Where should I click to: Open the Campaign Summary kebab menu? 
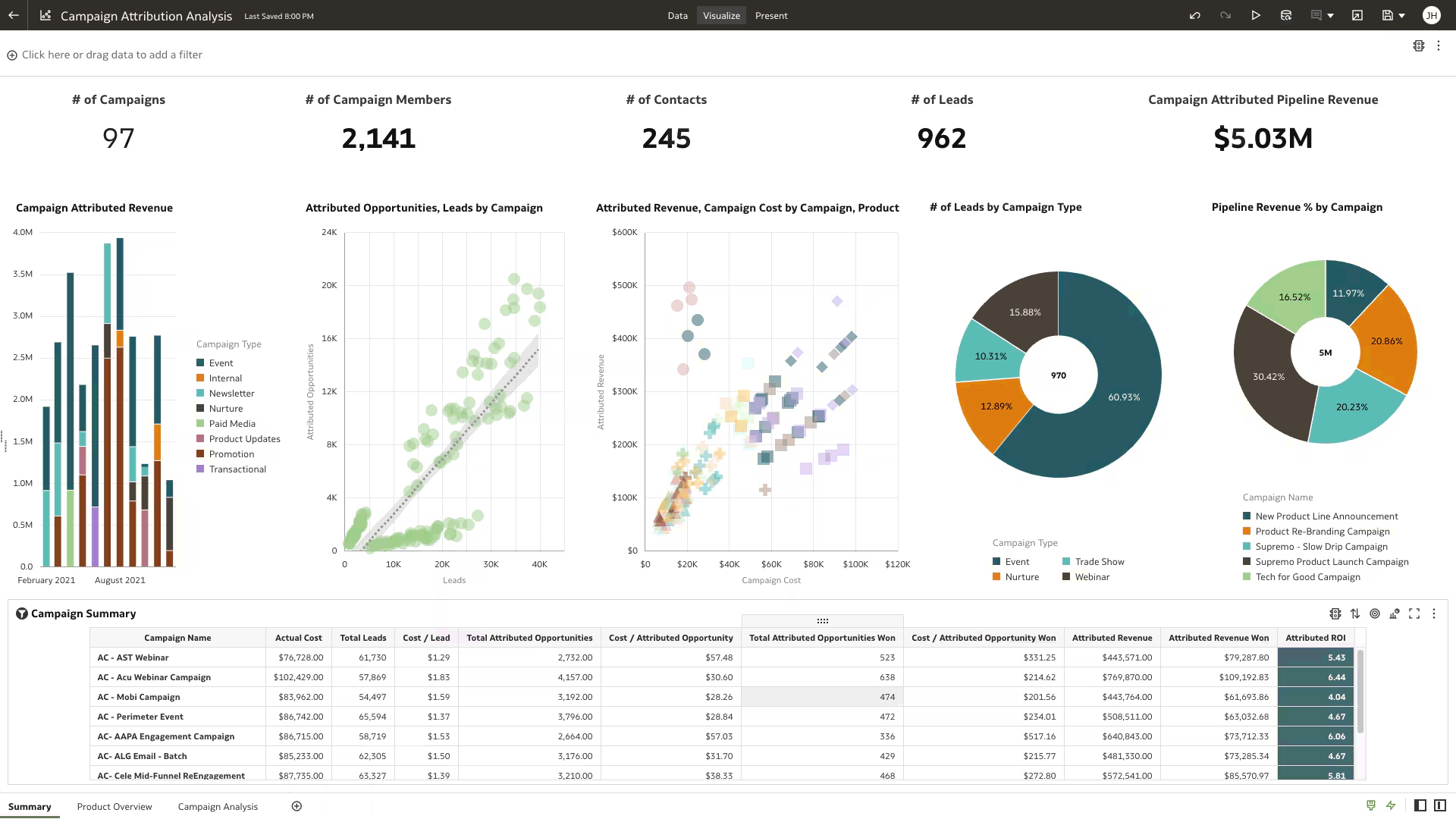click(1434, 613)
